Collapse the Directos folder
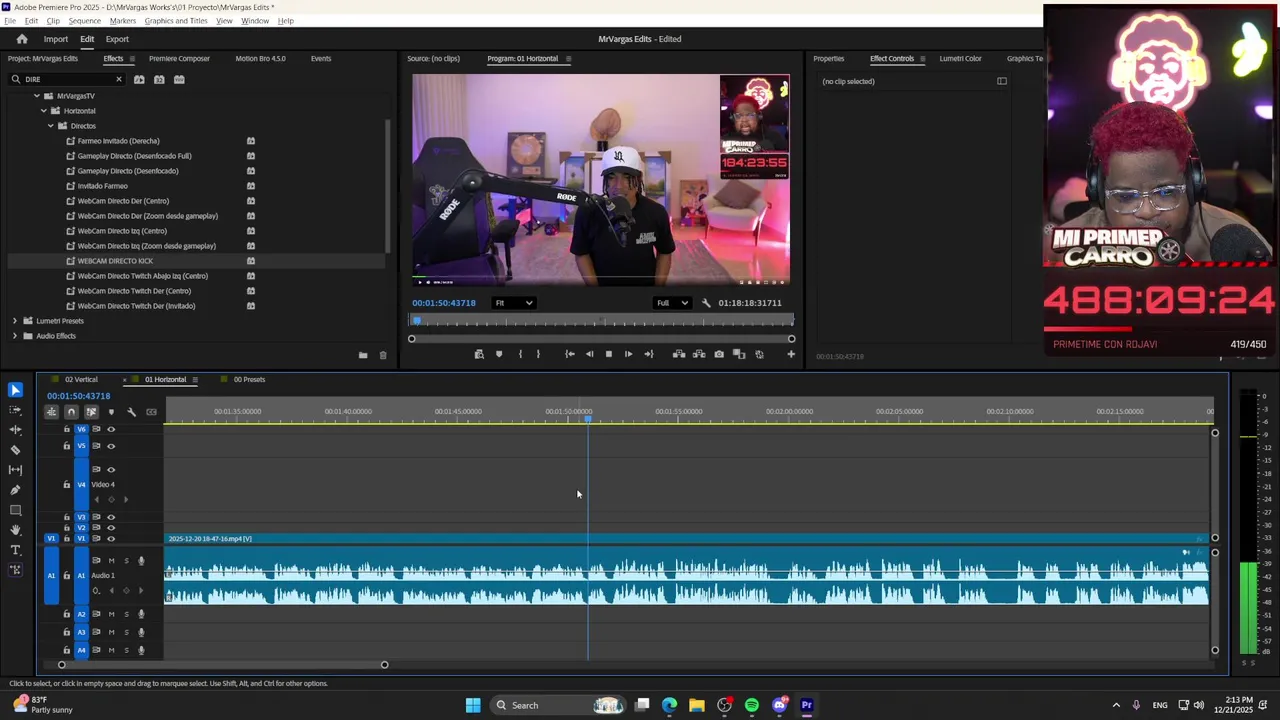The width and height of the screenshot is (1280, 720). [51, 126]
